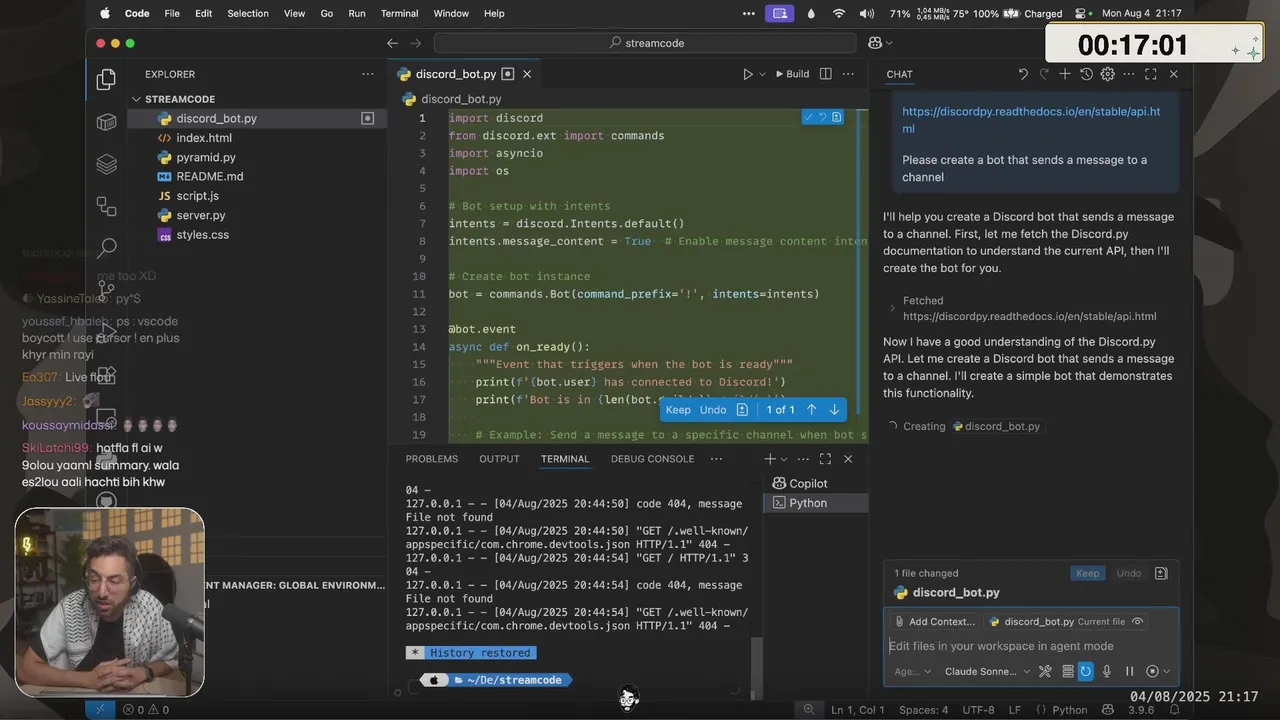Go back navigation arrow in title bar
The width and height of the screenshot is (1280, 720).
point(392,43)
